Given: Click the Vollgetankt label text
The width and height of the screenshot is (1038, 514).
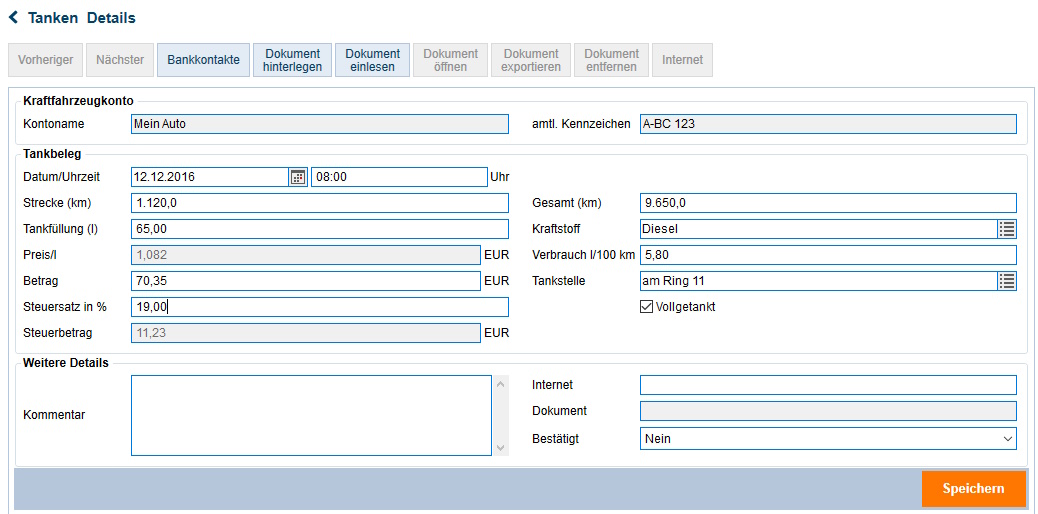Looking at the screenshot, I should click(x=685, y=307).
